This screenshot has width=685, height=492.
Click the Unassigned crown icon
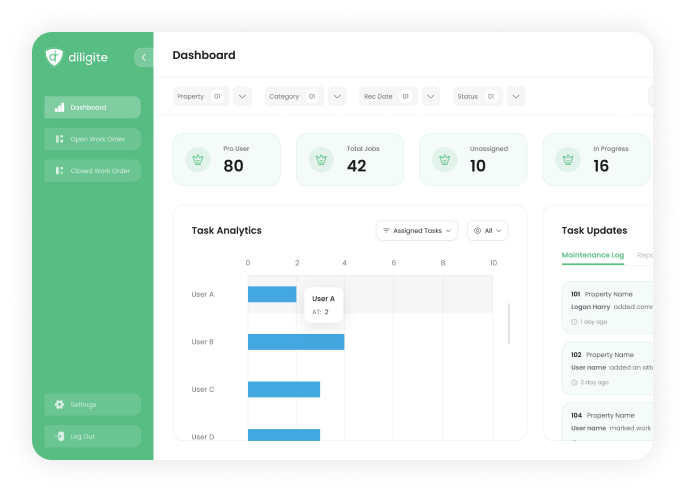[445, 159]
